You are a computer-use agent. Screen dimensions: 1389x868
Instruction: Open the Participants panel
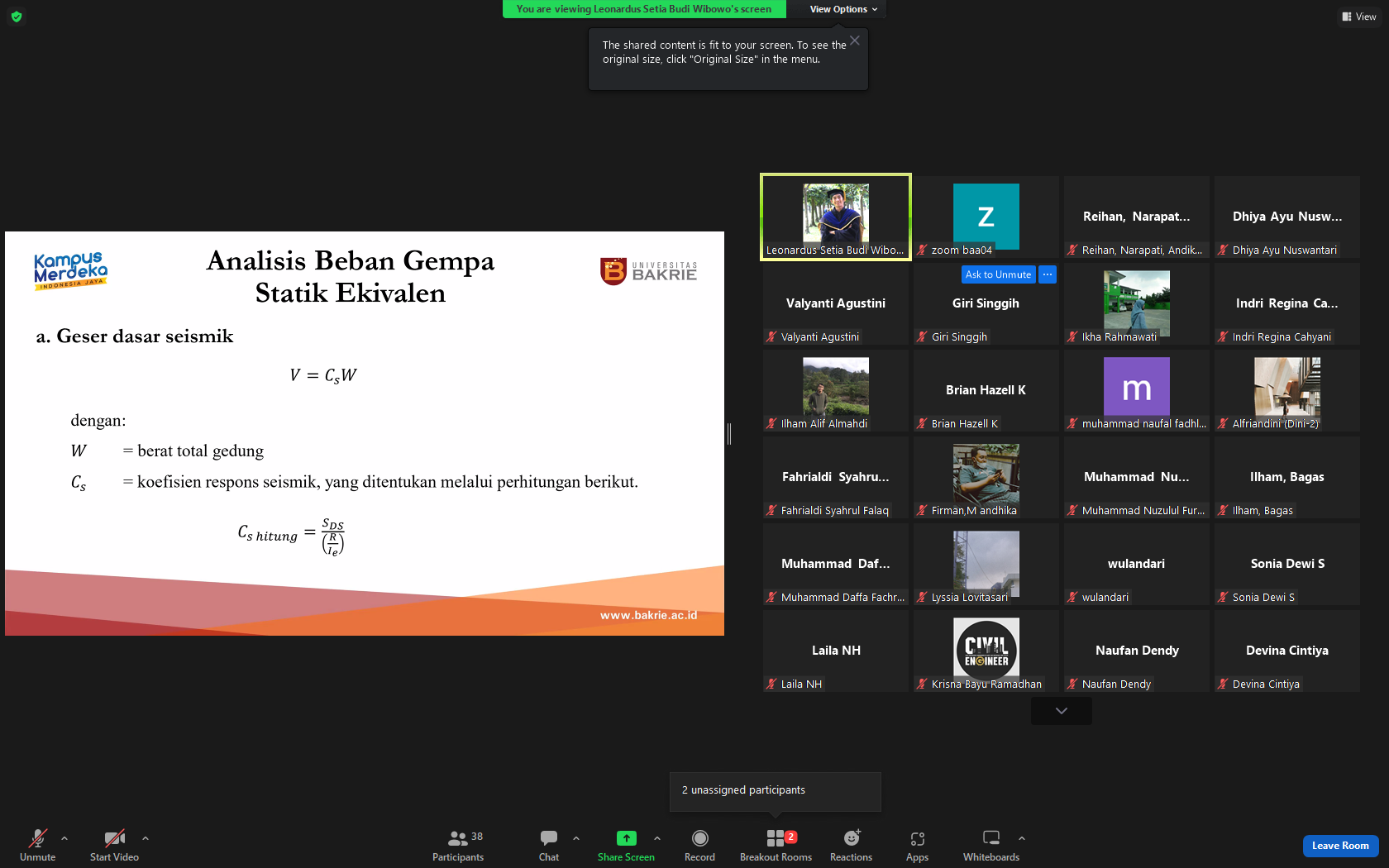tap(458, 845)
